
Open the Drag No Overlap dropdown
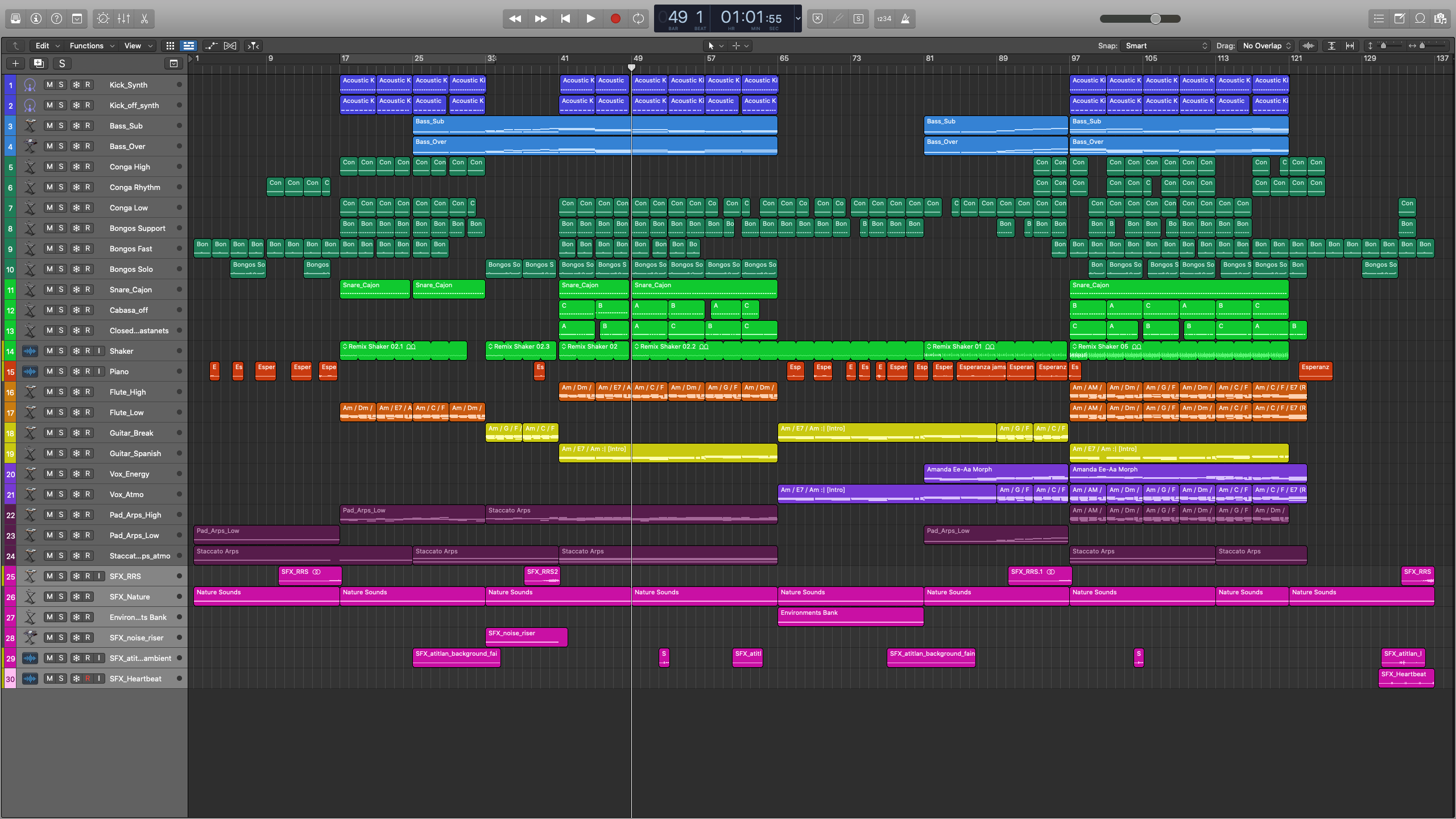[x=1265, y=45]
